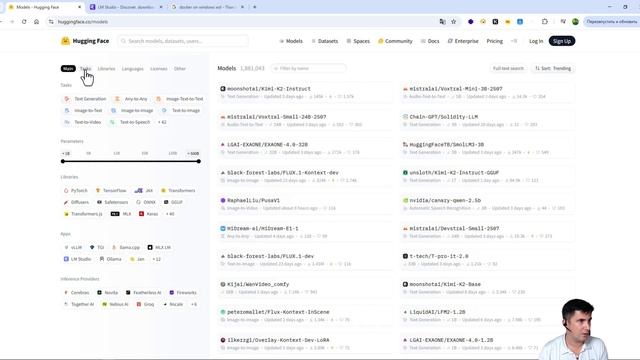Screen dimensions: 640x360
Task: Filter apps by vLLM
Action: [x=73, y=247]
